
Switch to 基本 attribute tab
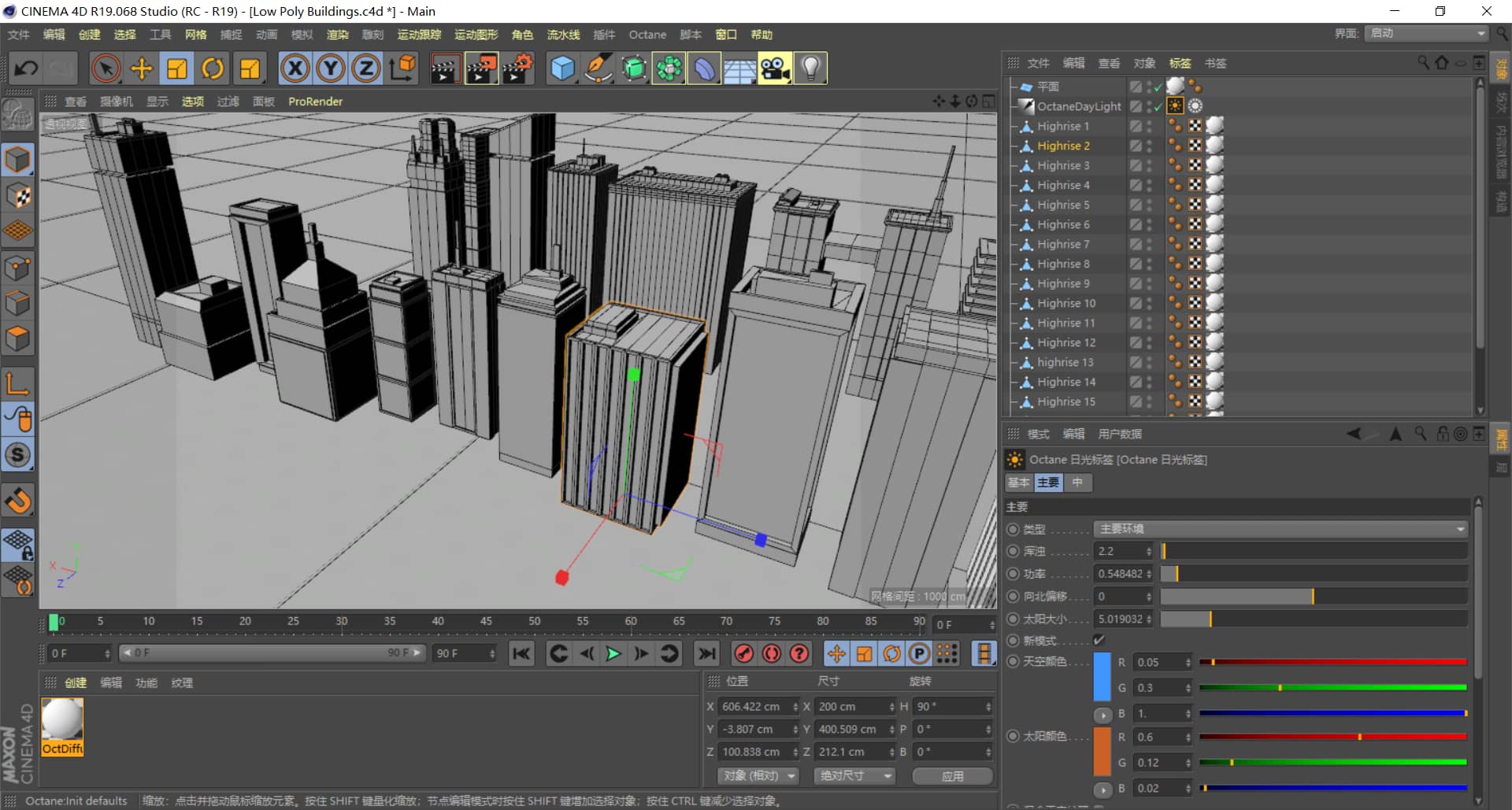pyautogui.click(x=1019, y=483)
